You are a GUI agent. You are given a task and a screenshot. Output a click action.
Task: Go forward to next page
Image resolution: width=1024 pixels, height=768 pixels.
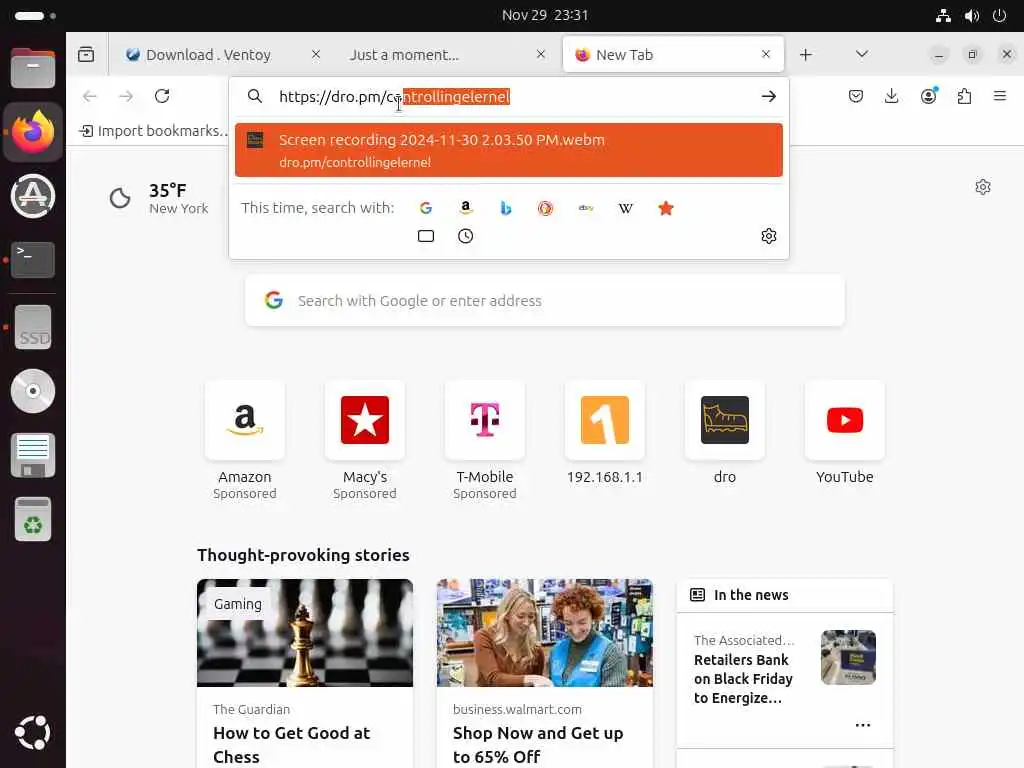[x=126, y=96]
